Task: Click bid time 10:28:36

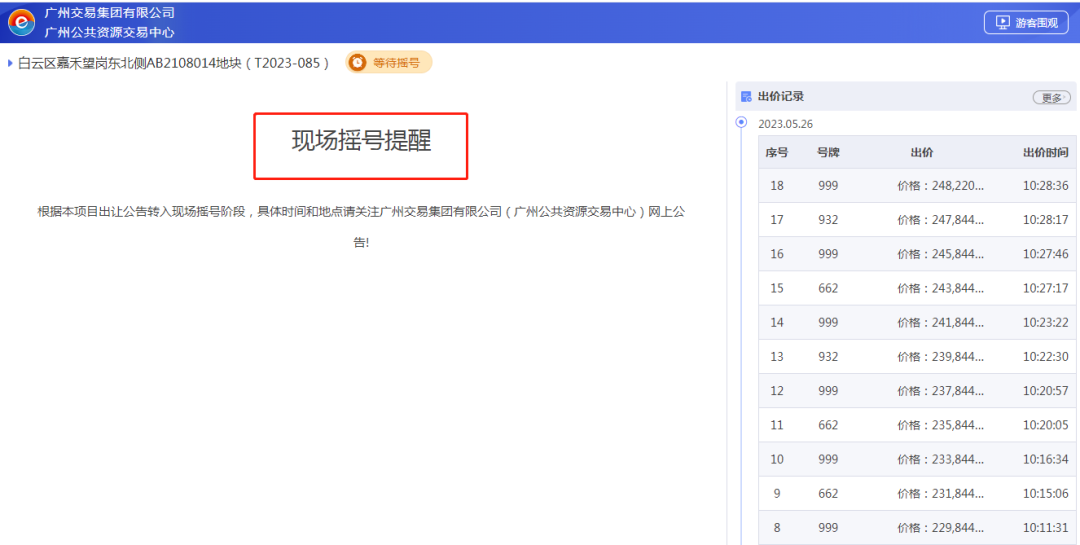Action: [1046, 186]
